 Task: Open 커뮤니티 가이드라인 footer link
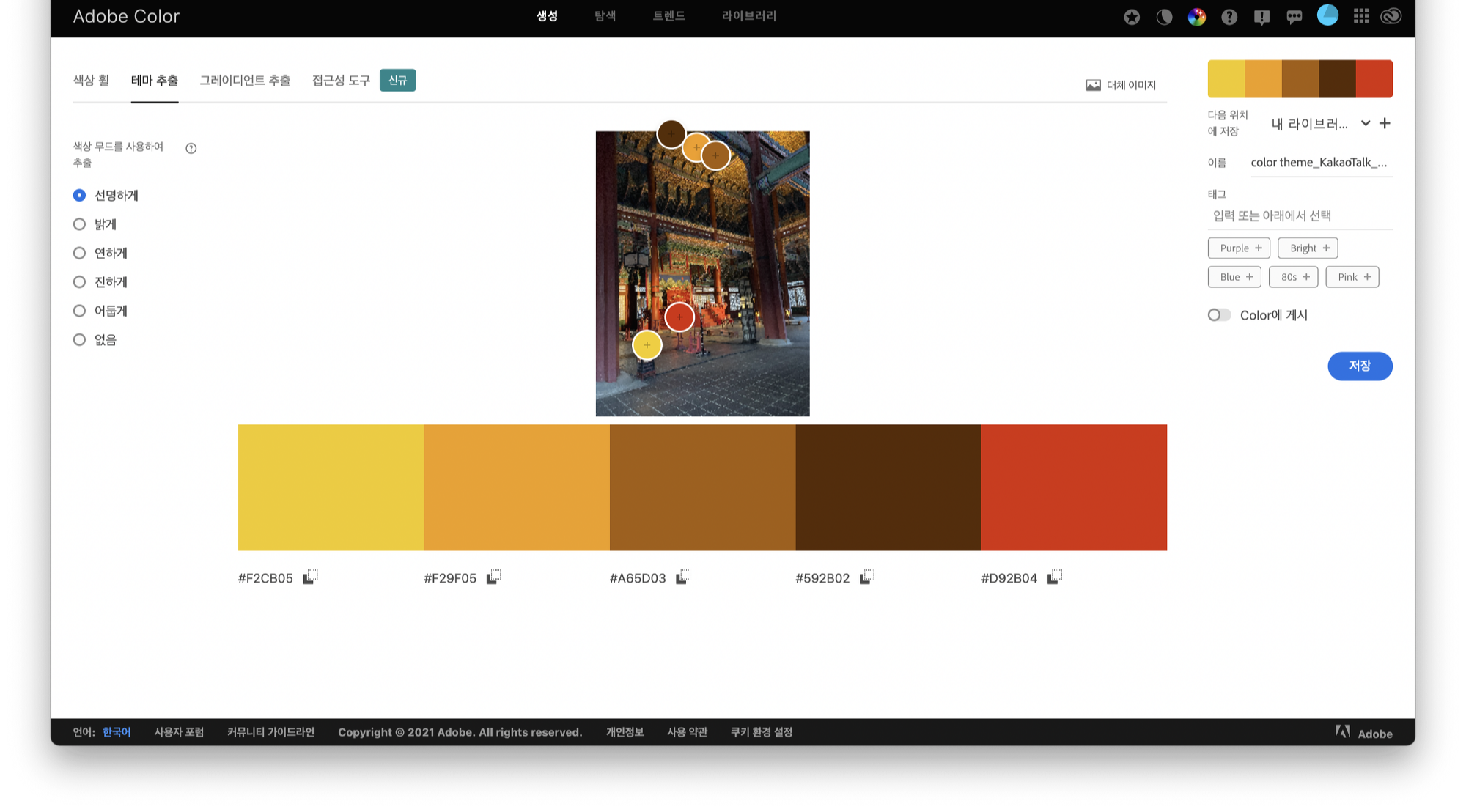270,732
